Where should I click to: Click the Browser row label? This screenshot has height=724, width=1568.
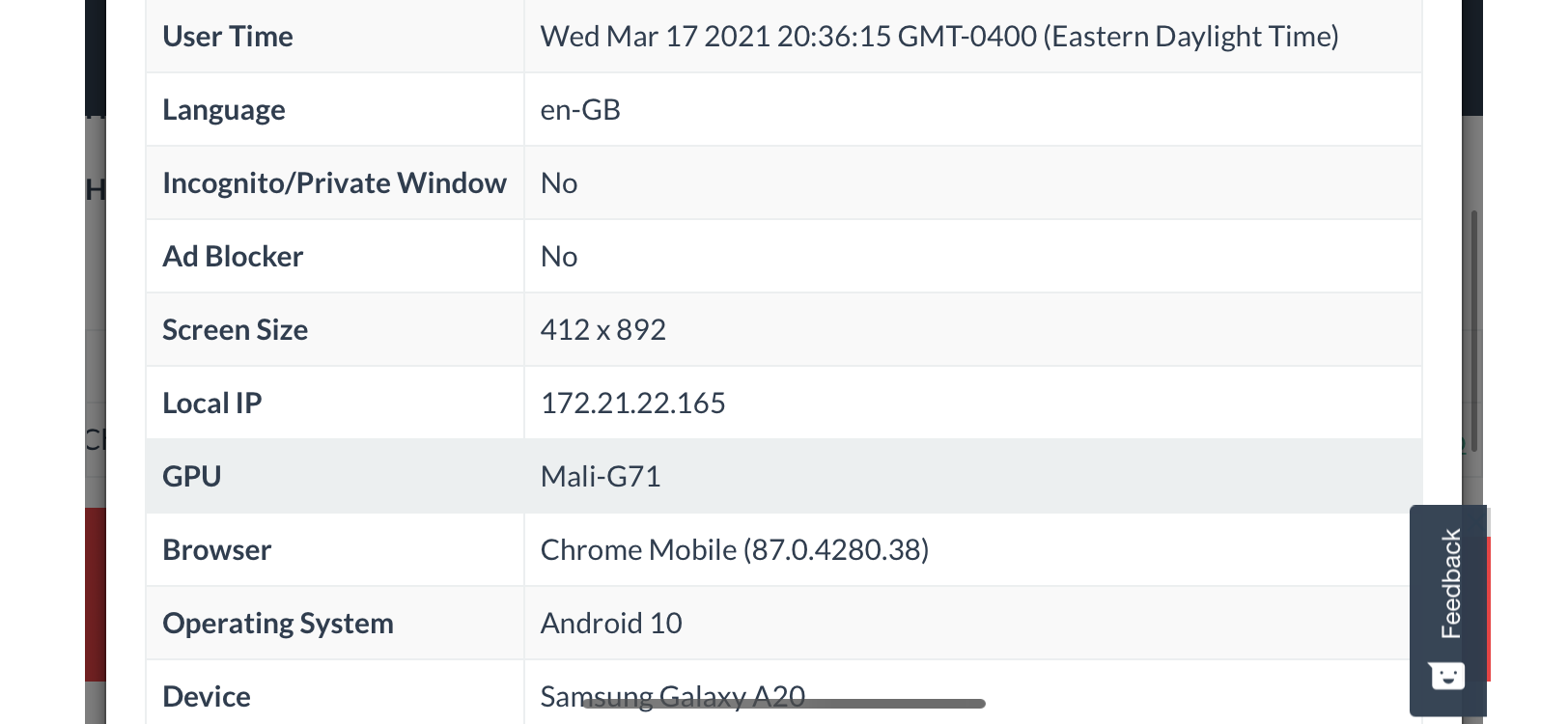tap(217, 550)
